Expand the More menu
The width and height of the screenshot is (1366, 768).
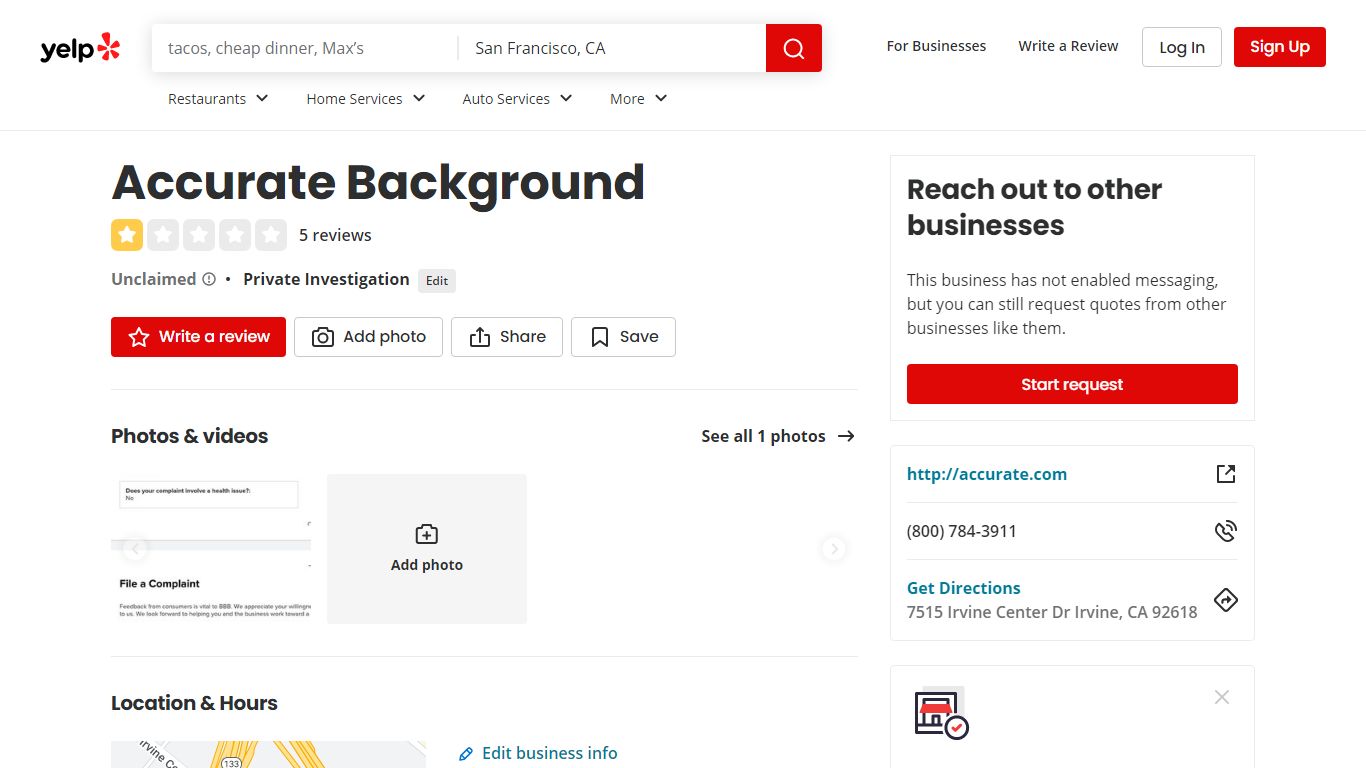tap(639, 99)
